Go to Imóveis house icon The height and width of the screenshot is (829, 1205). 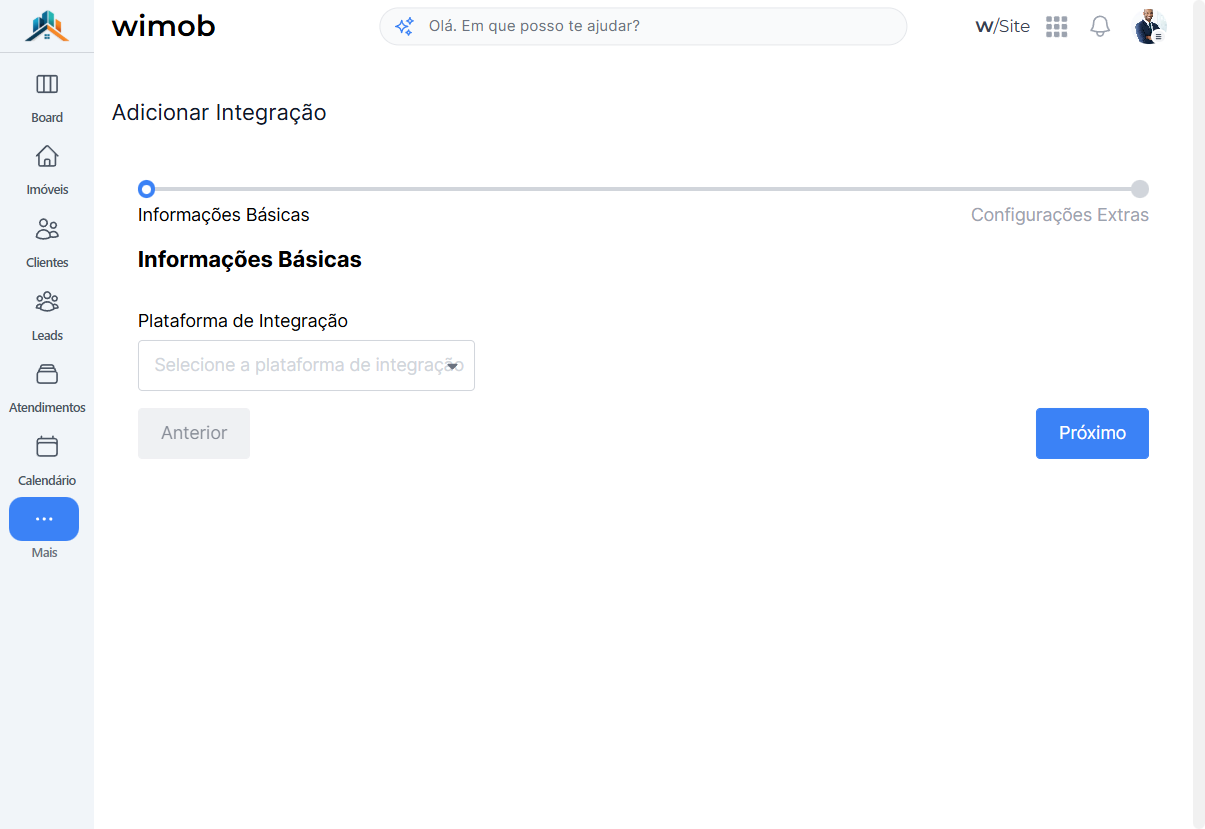[x=47, y=156]
